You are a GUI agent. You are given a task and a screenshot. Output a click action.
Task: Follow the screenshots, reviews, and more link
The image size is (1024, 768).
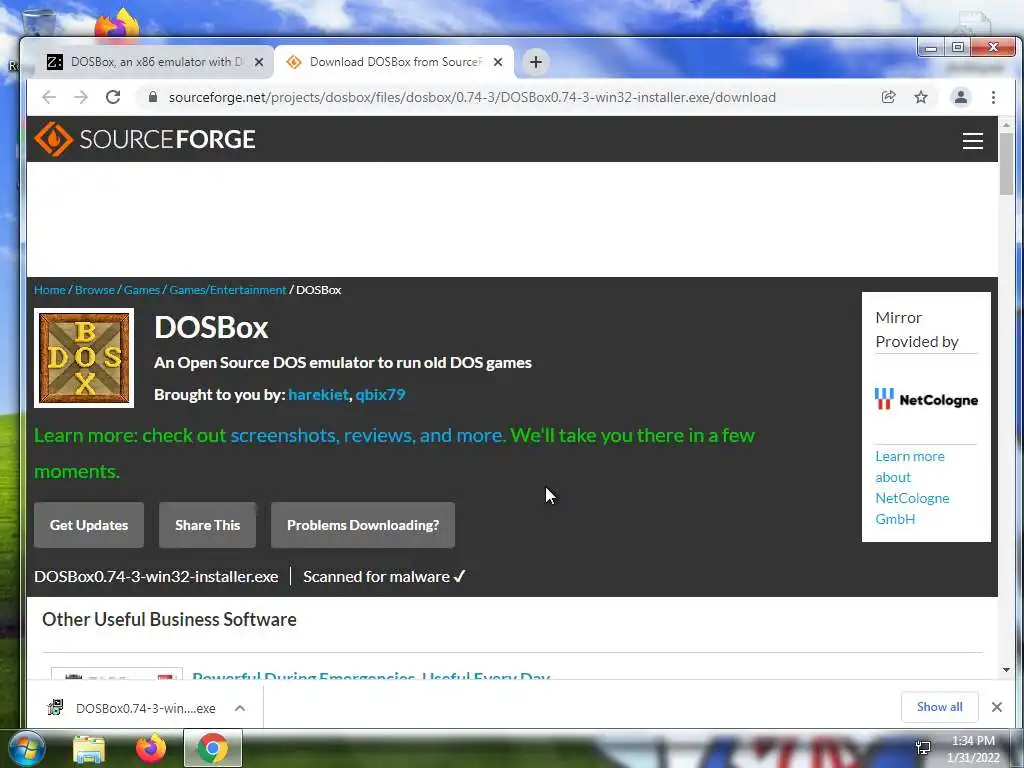tap(368, 436)
